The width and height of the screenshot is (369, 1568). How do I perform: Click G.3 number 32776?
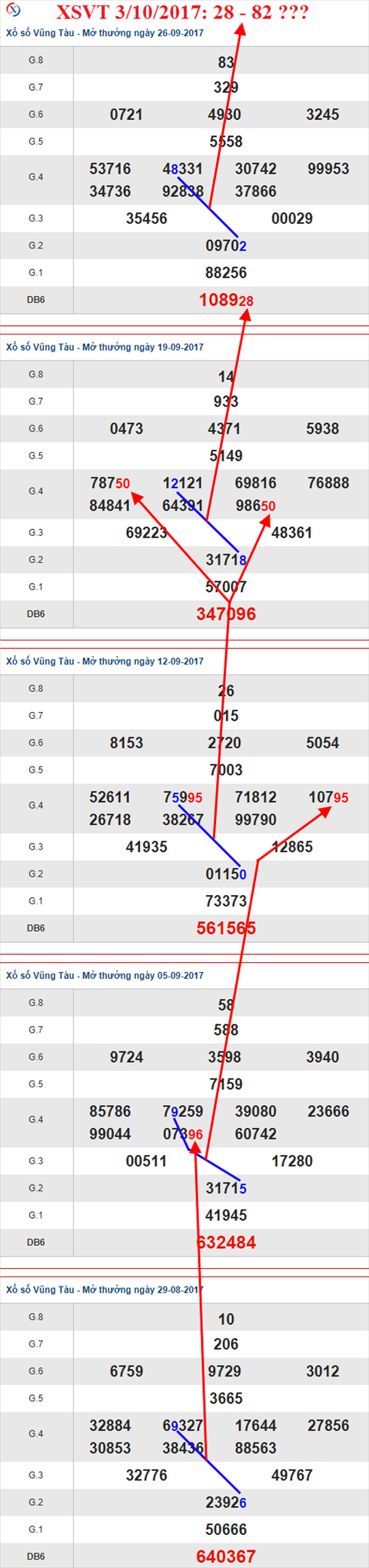click(146, 1475)
